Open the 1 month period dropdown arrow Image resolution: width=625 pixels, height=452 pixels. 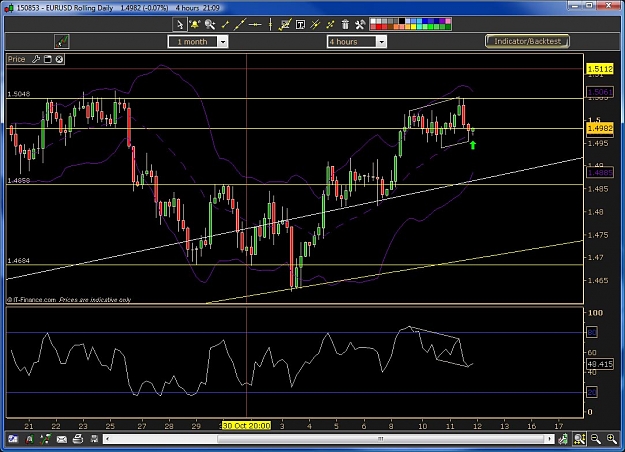(x=223, y=41)
